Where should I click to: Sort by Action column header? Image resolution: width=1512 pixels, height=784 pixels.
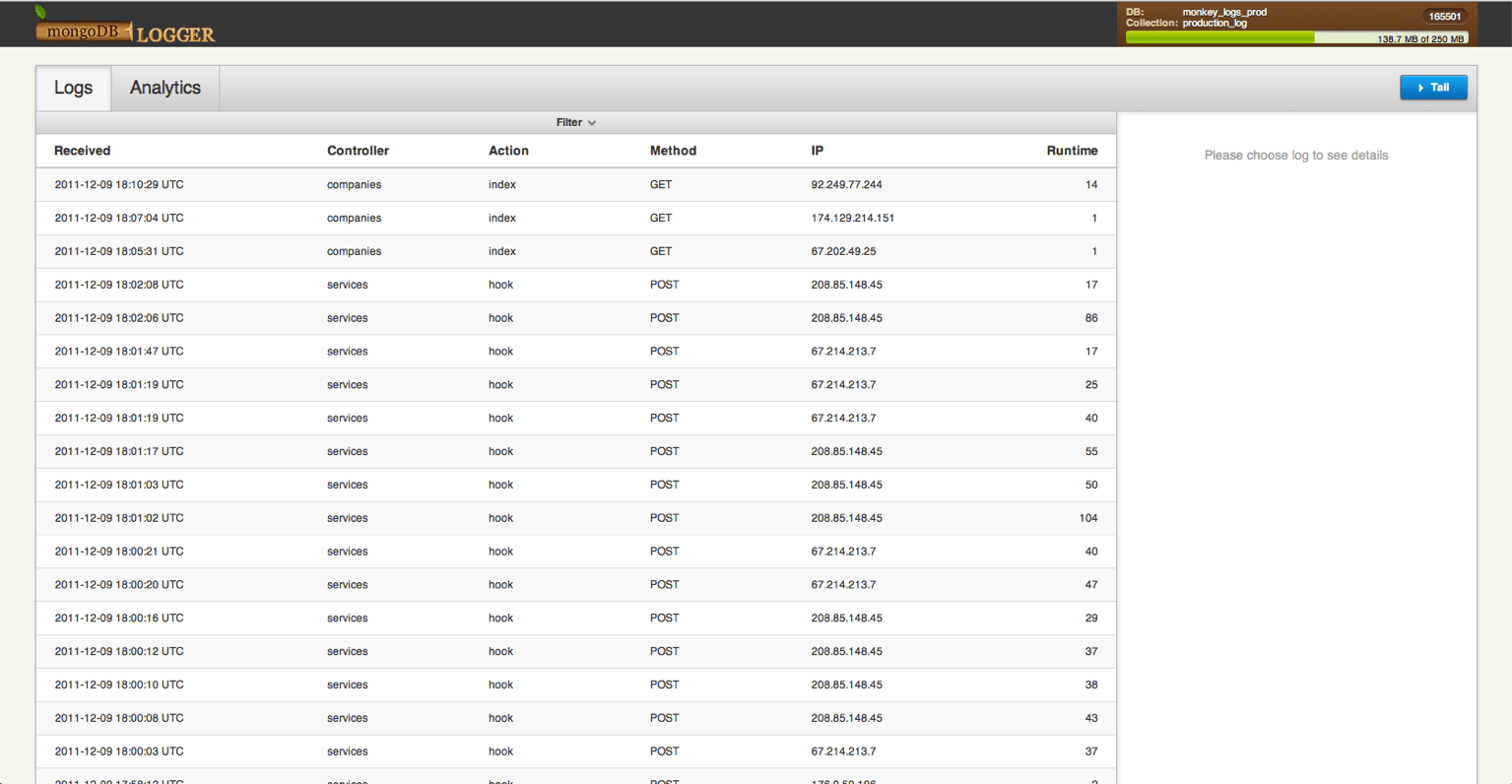[508, 151]
